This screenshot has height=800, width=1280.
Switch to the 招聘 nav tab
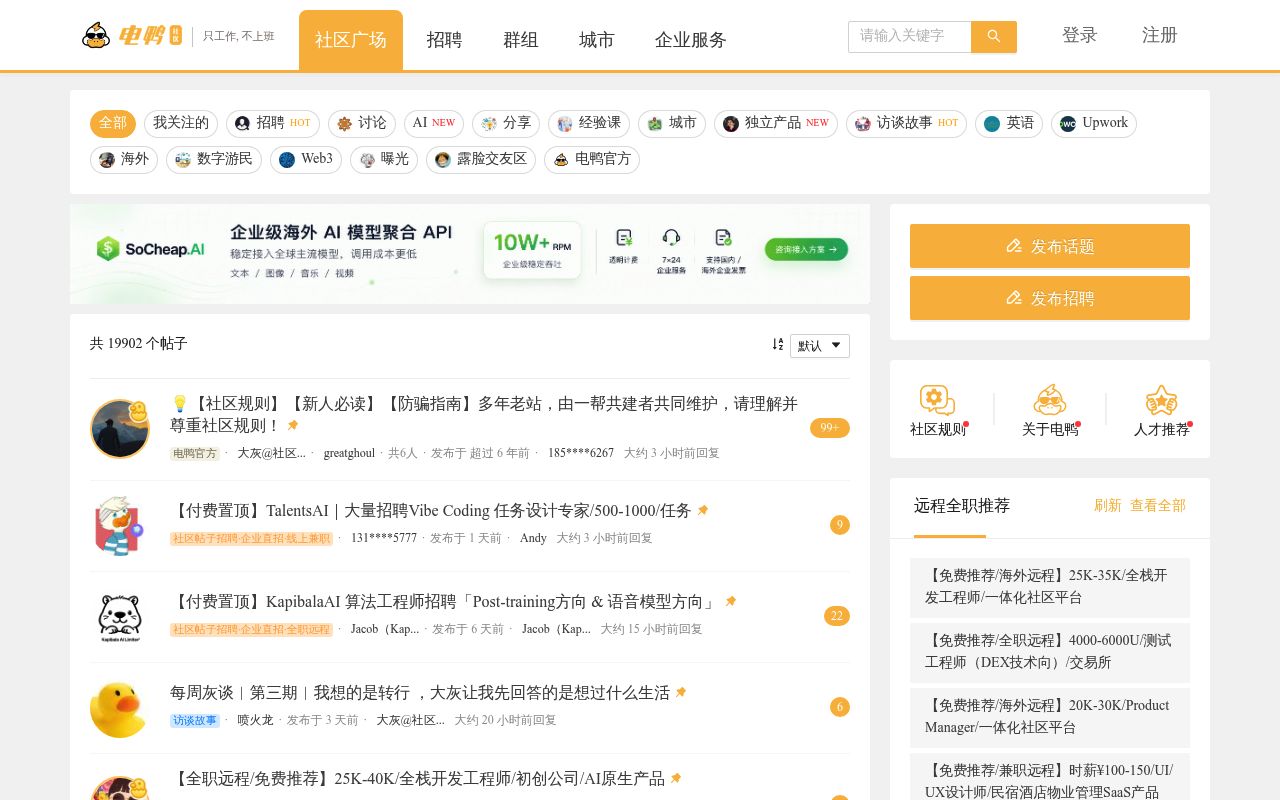[x=444, y=40]
